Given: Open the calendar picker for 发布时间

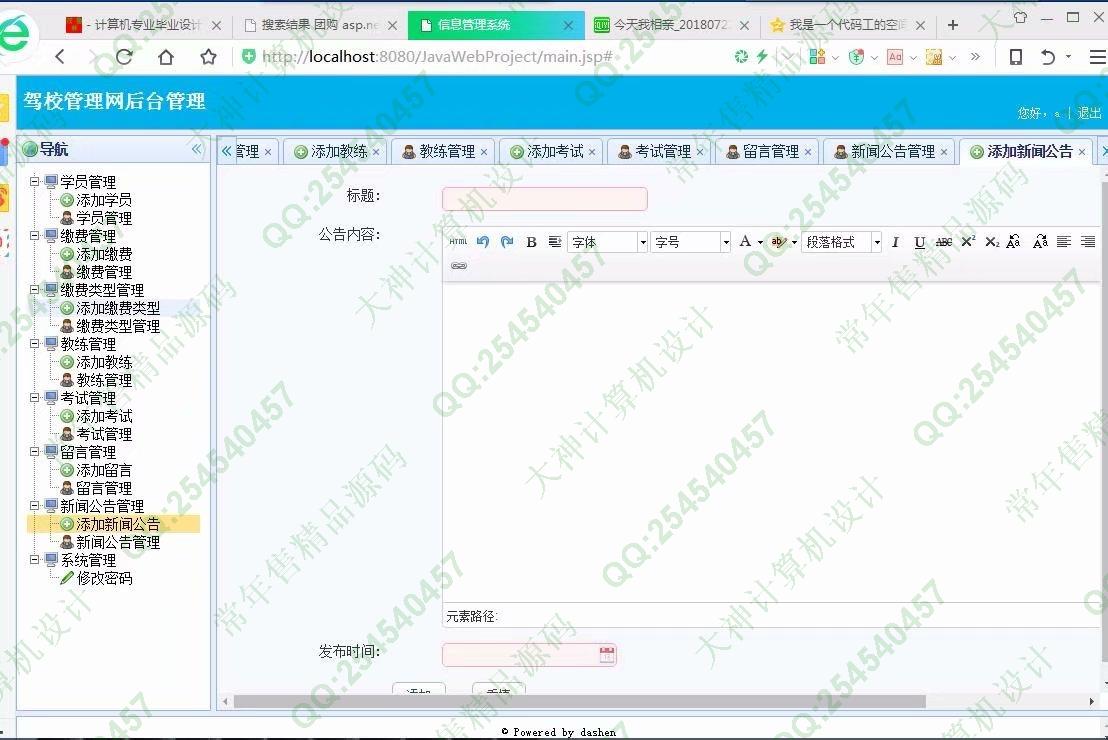Looking at the screenshot, I should click(606, 654).
